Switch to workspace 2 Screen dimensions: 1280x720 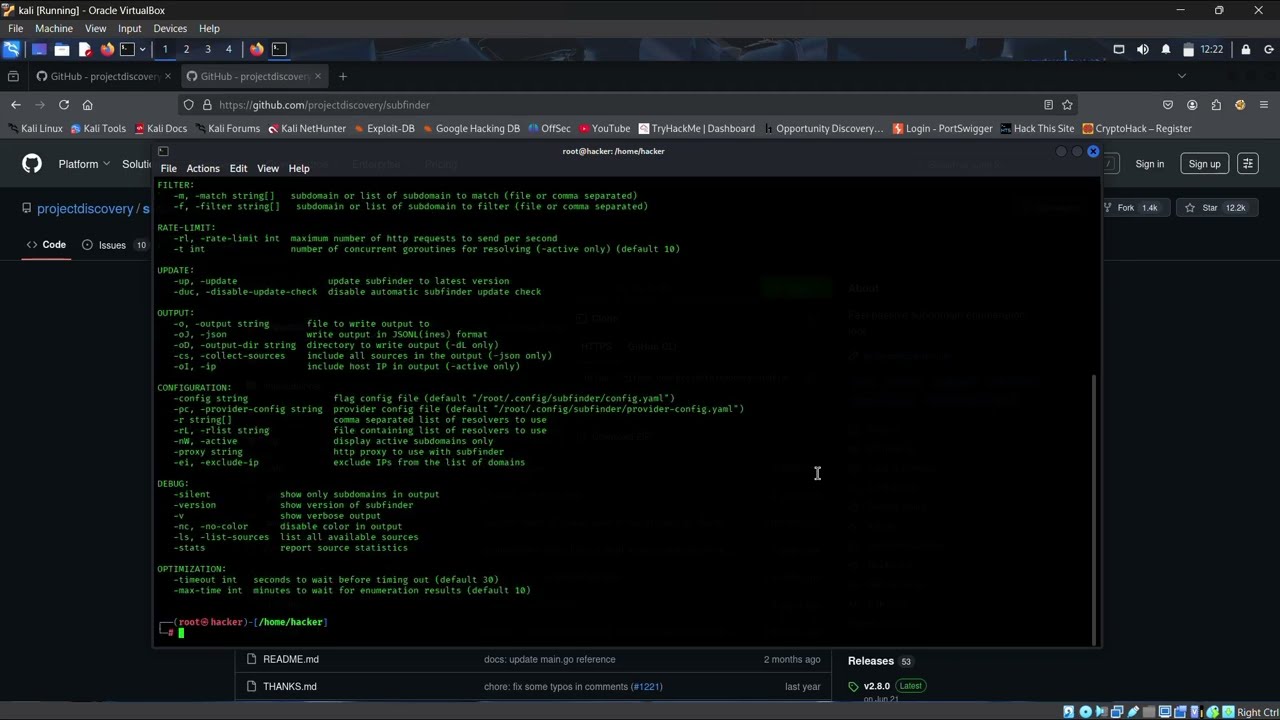point(186,49)
